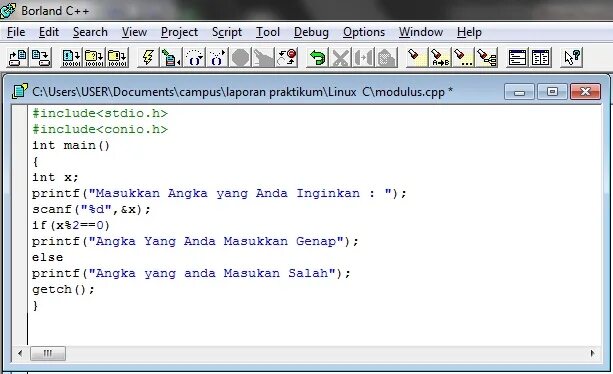Click the grayed Paste toolbar icon
The image size is (613, 374).
click(x=387, y=58)
